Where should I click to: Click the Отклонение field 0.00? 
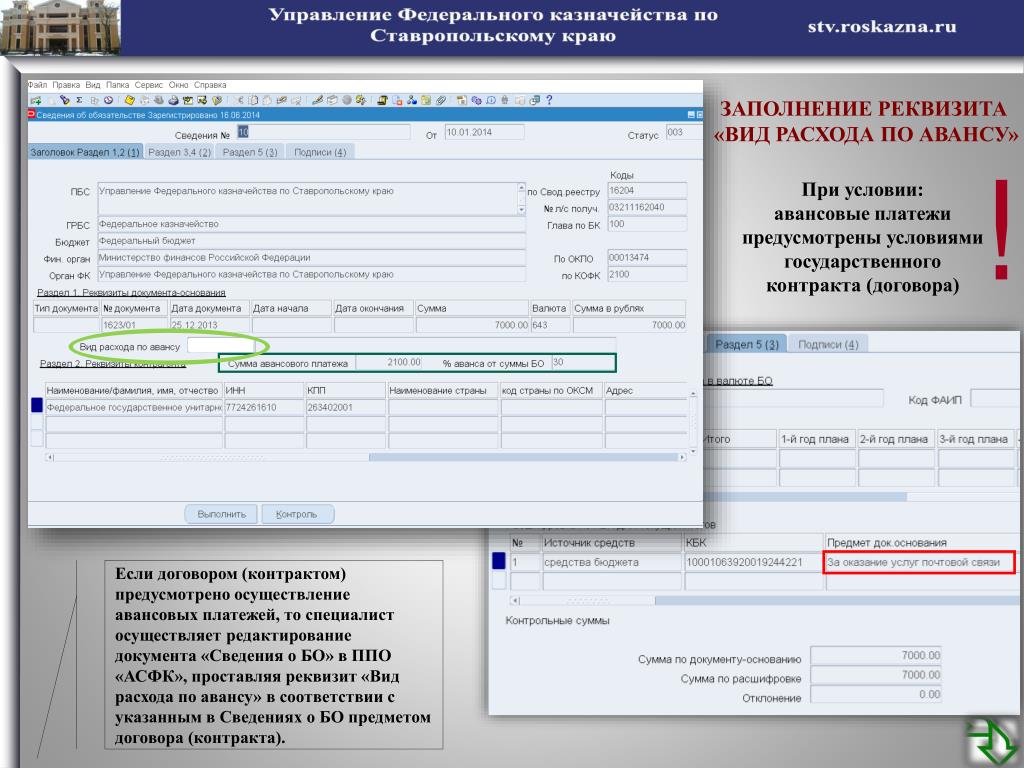(x=876, y=694)
